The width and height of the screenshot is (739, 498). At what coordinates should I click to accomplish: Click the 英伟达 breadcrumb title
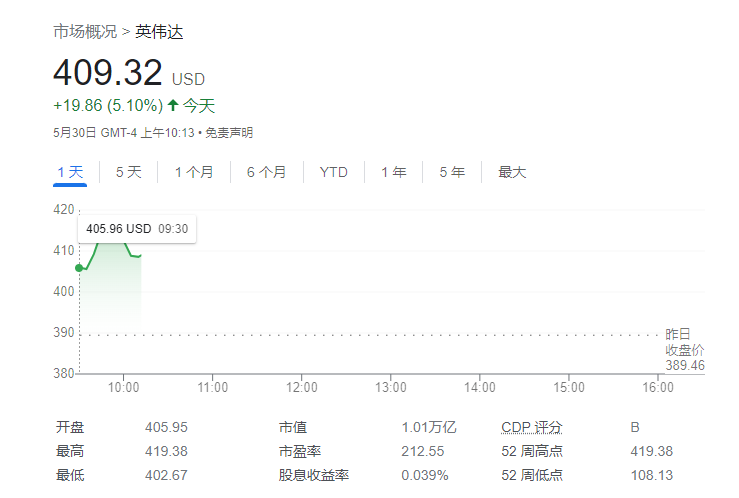click(159, 32)
